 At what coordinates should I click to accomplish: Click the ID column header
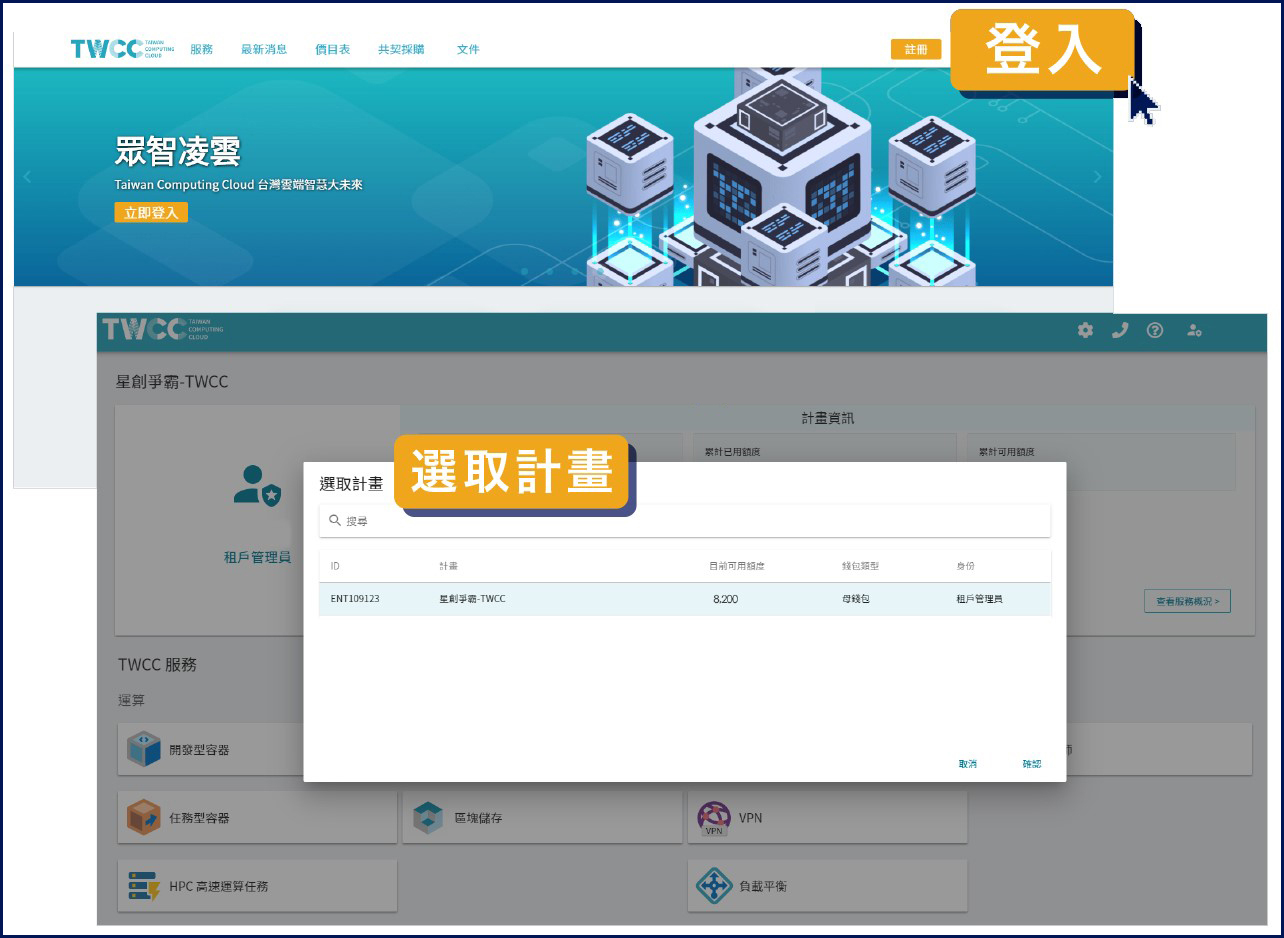335,566
